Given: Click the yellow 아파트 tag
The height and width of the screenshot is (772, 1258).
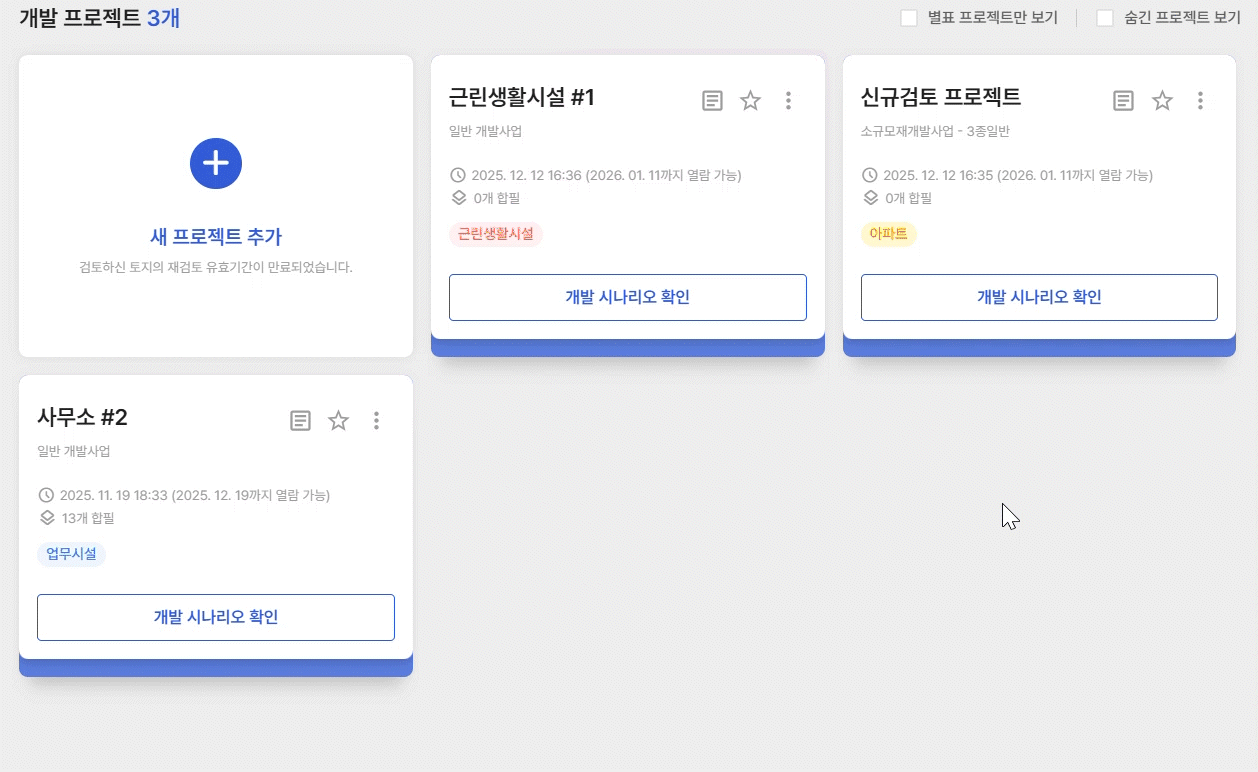Looking at the screenshot, I should tap(888, 234).
